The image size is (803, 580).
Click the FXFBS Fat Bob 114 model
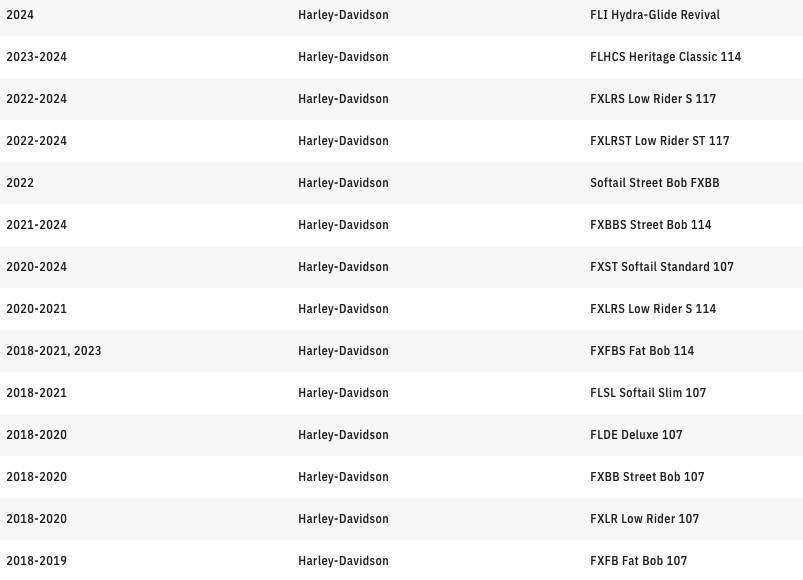click(641, 351)
